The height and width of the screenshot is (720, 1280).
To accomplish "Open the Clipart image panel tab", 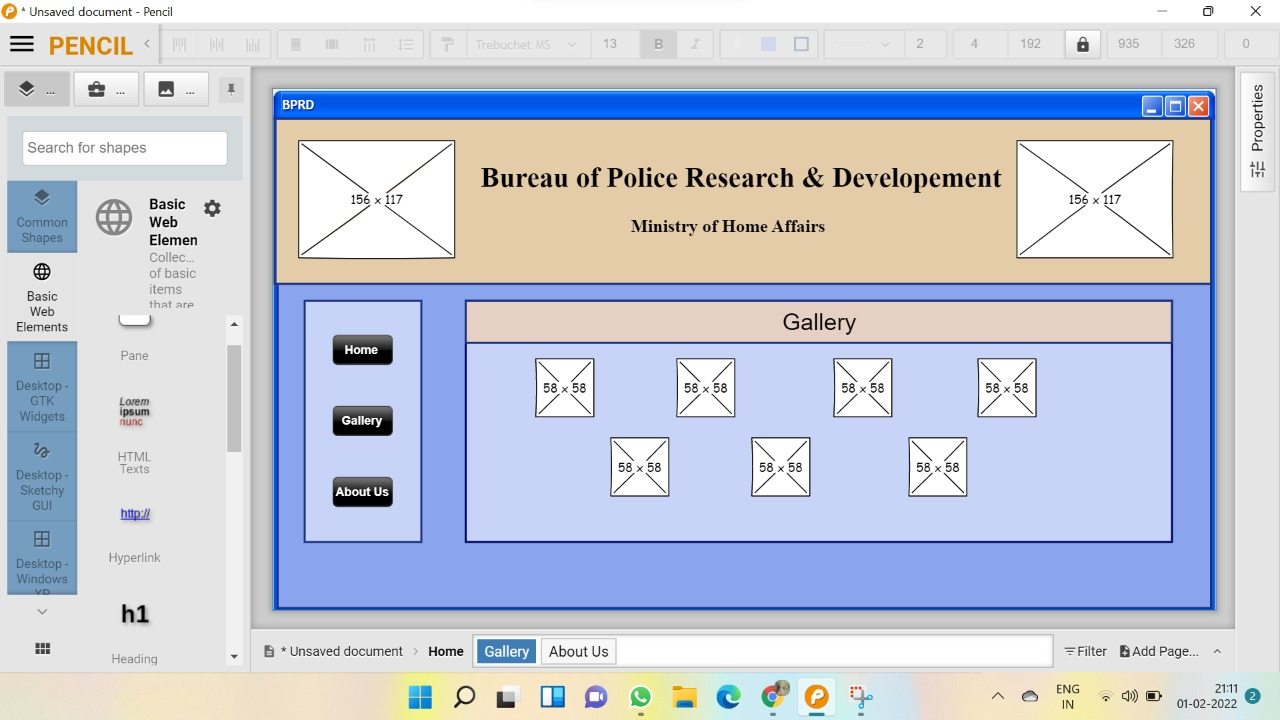I will click(176, 89).
